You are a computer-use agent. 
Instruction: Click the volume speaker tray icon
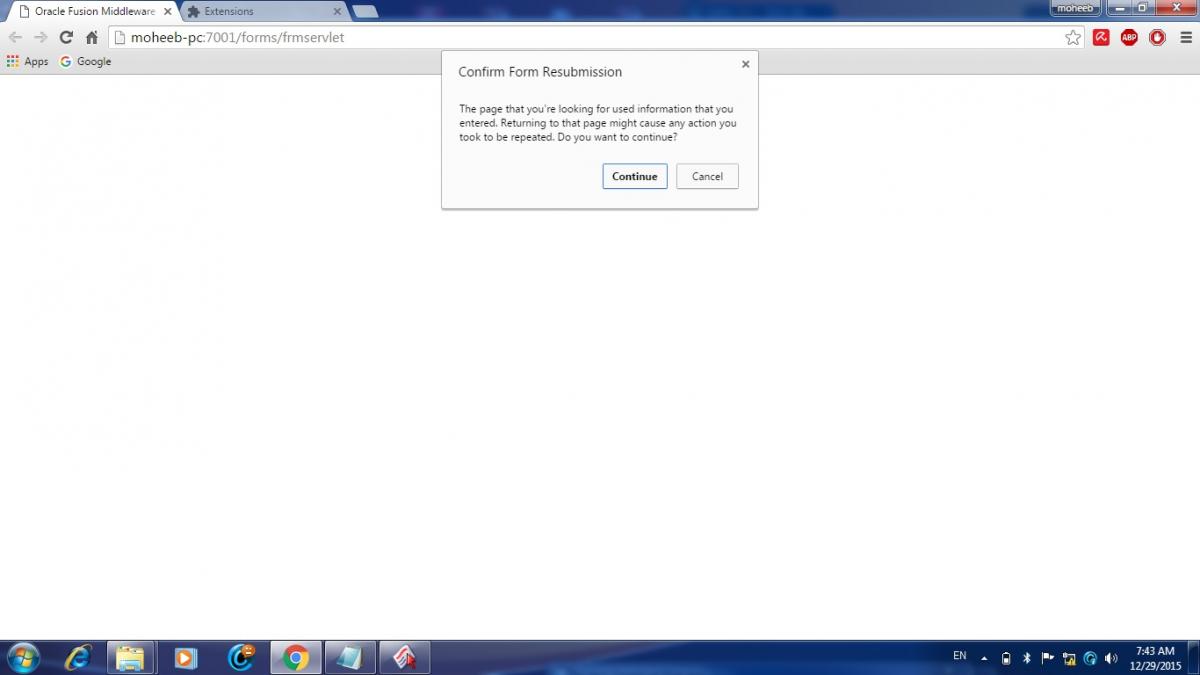click(x=1111, y=658)
